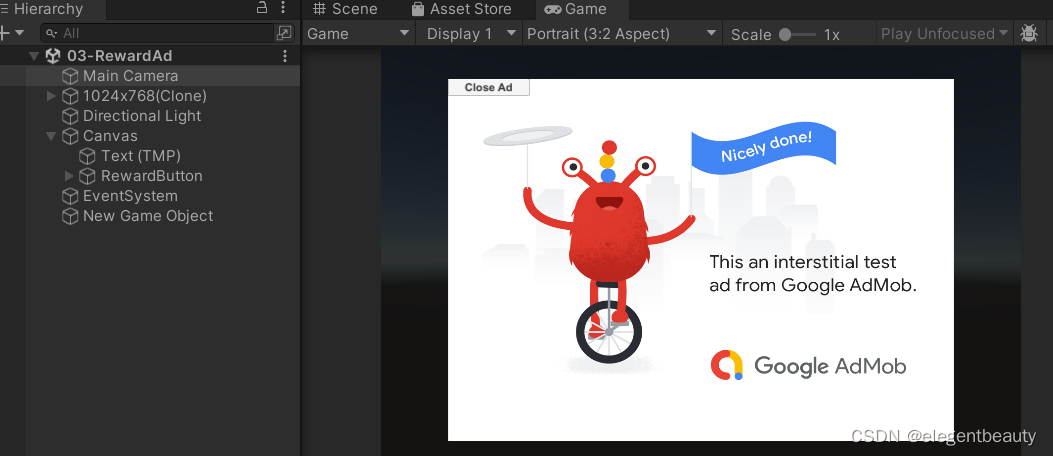Focus the Hierarchy search field

[x=158, y=33]
